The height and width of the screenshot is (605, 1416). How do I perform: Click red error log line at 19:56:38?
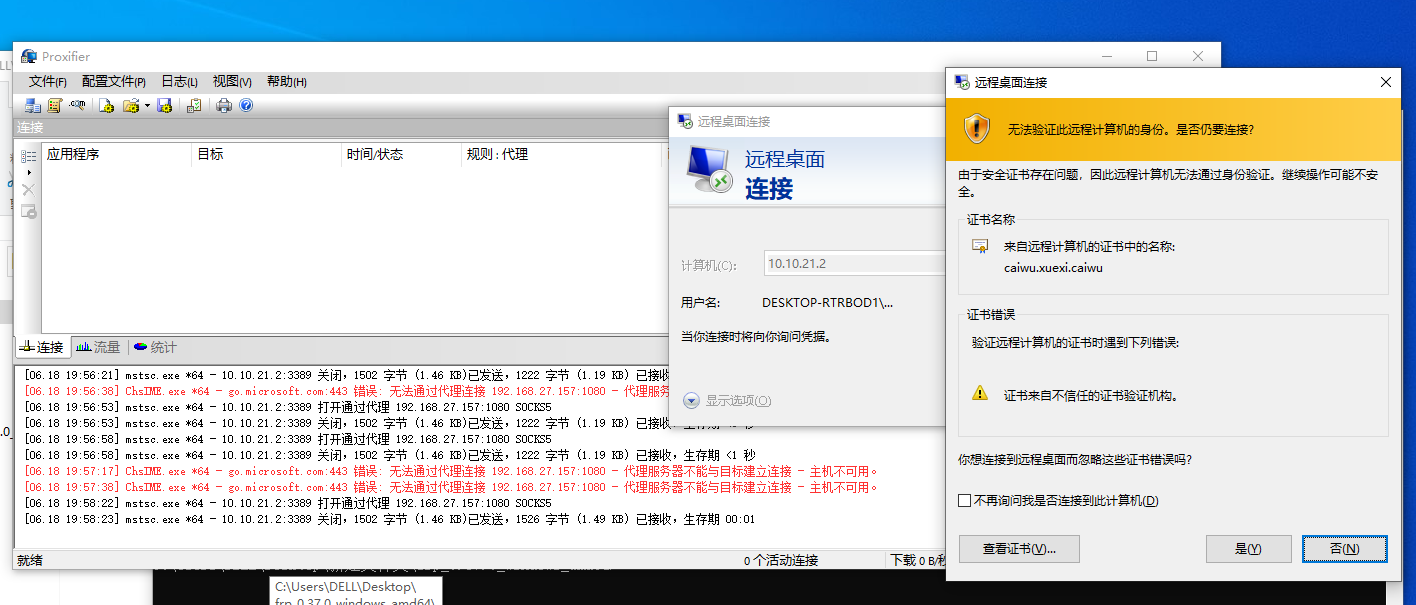(x=345, y=391)
